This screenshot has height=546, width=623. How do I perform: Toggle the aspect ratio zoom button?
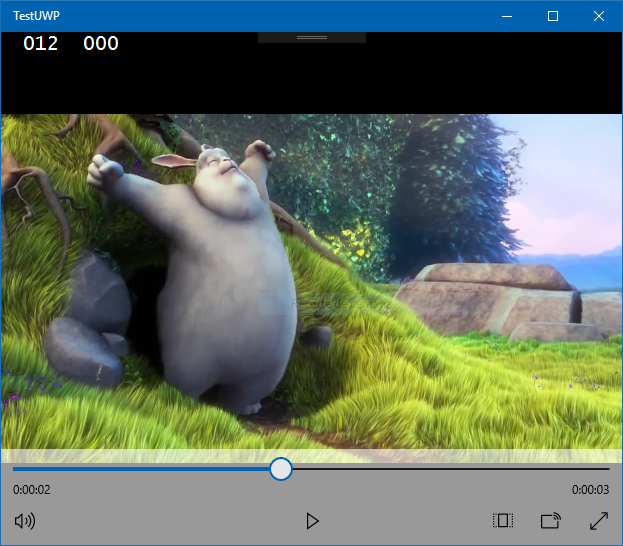coord(503,521)
